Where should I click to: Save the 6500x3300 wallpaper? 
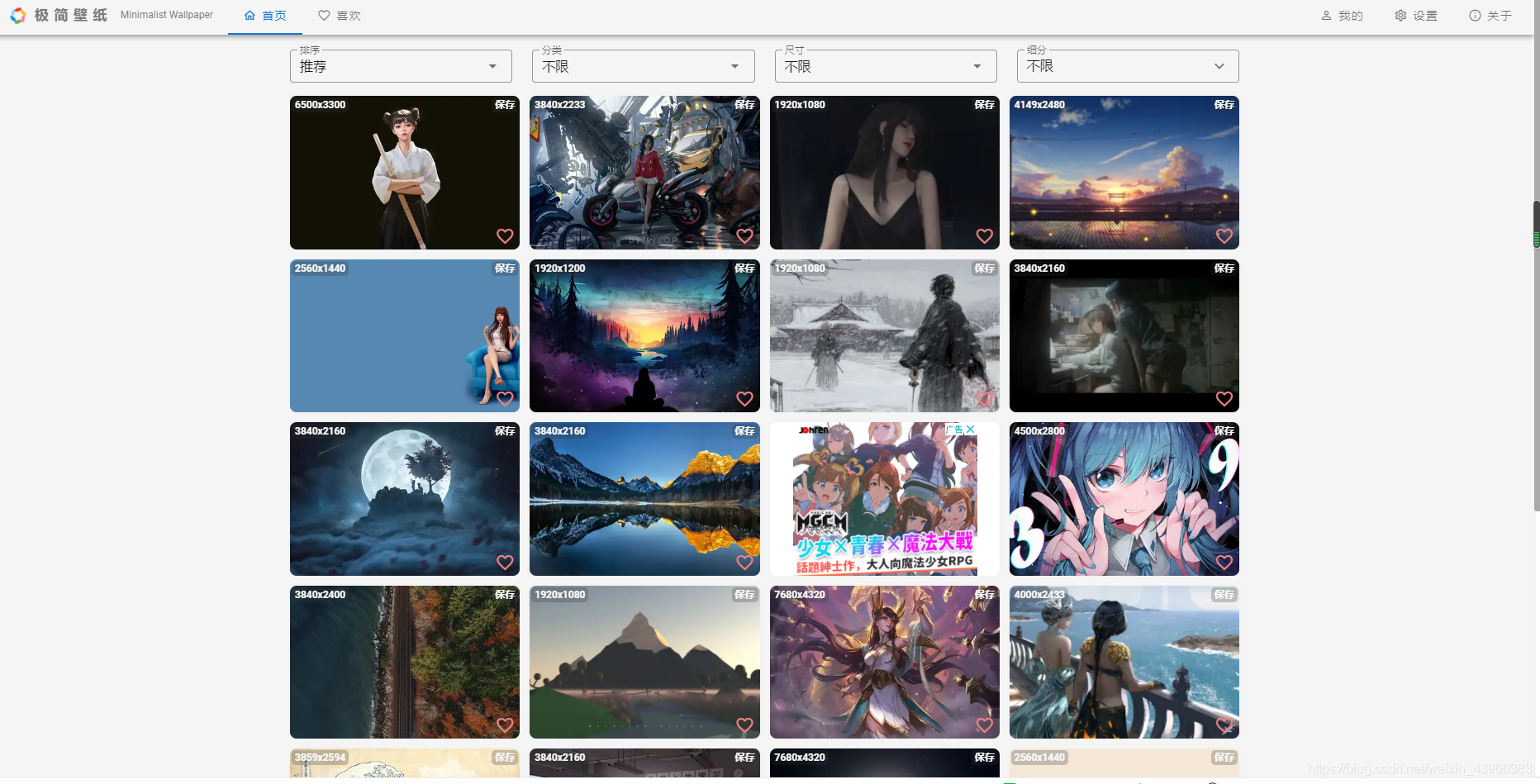tap(505, 105)
